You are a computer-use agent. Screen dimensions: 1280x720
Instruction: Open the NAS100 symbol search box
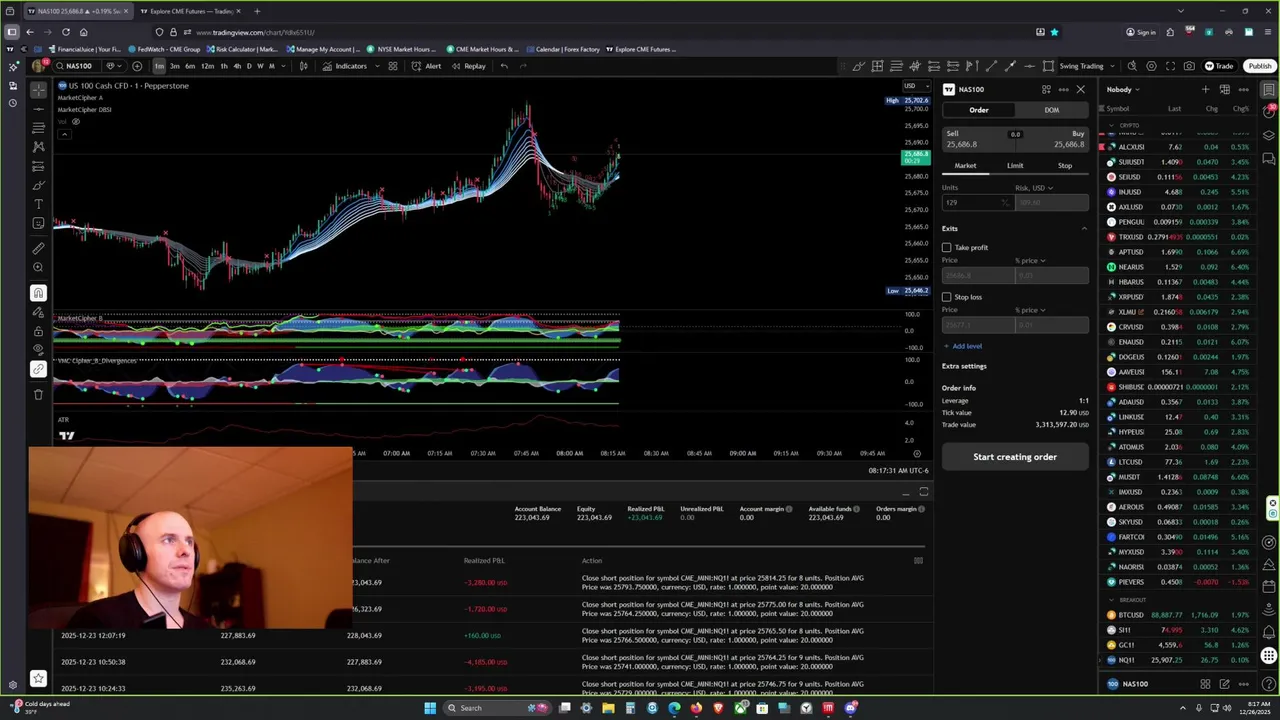click(75, 66)
